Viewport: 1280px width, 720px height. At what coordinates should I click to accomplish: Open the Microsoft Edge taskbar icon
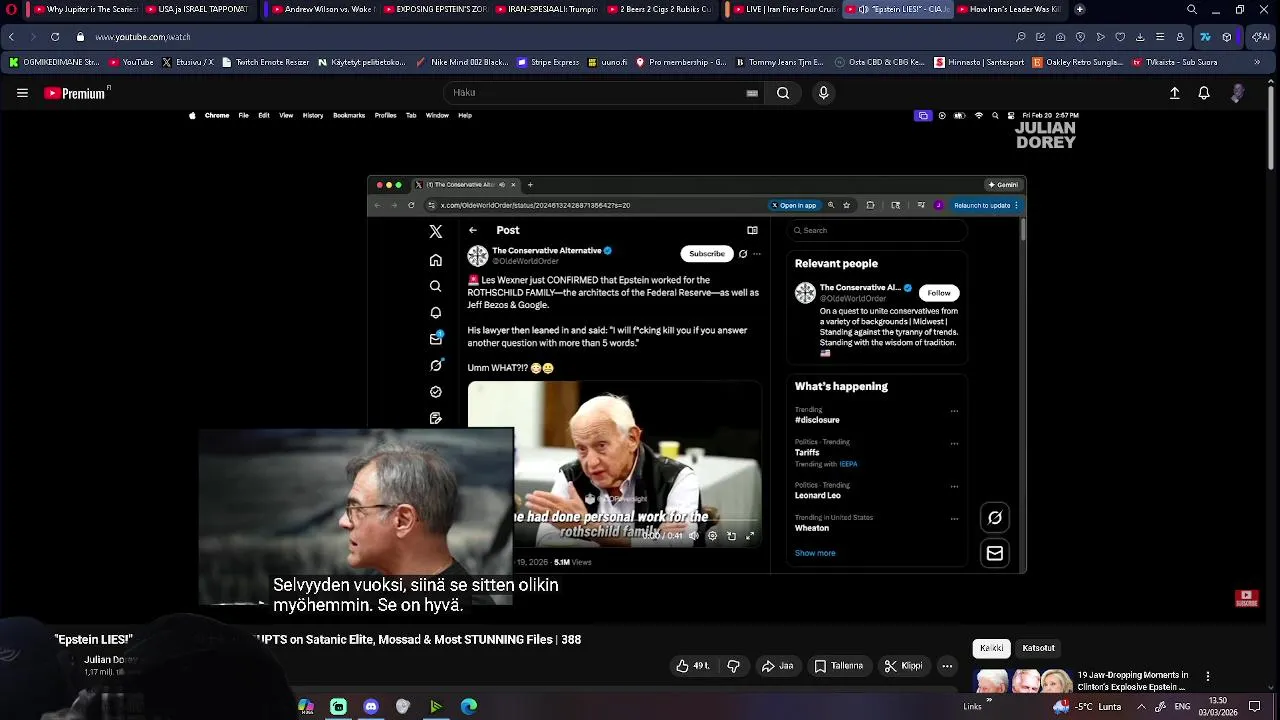[468, 706]
